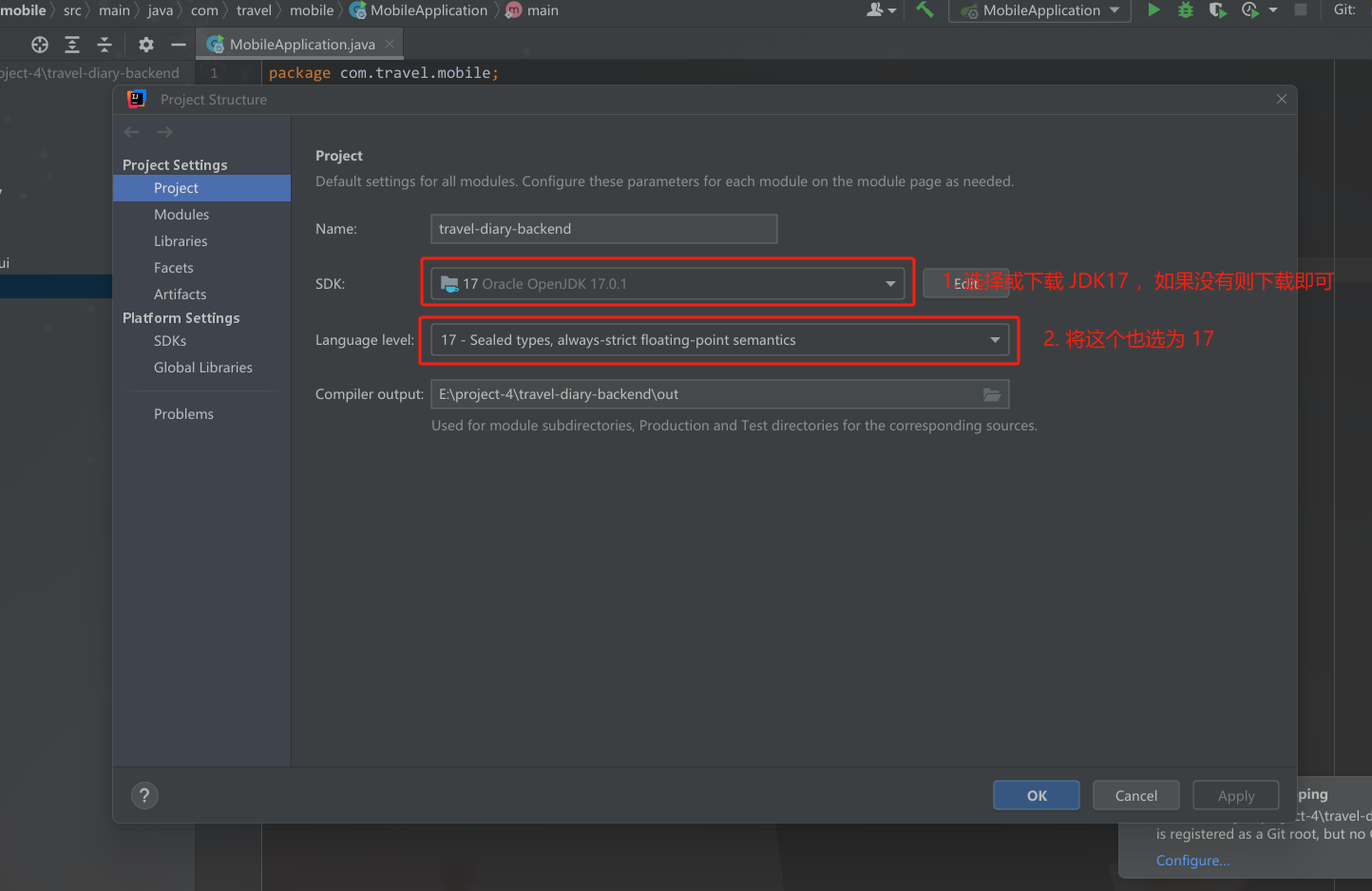Open the profiler run icon
Screen dimensions: 1372x891
[1250, 9]
